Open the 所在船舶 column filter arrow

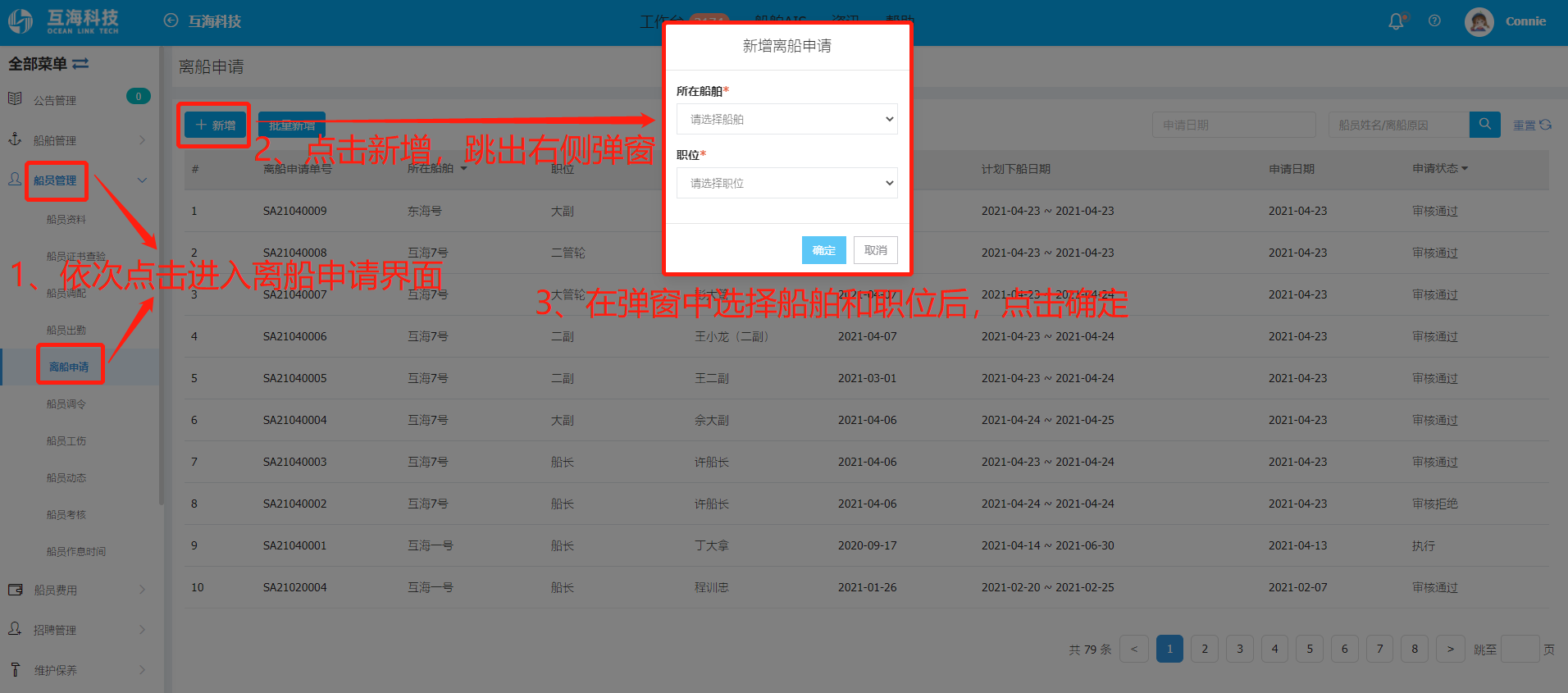click(x=463, y=169)
